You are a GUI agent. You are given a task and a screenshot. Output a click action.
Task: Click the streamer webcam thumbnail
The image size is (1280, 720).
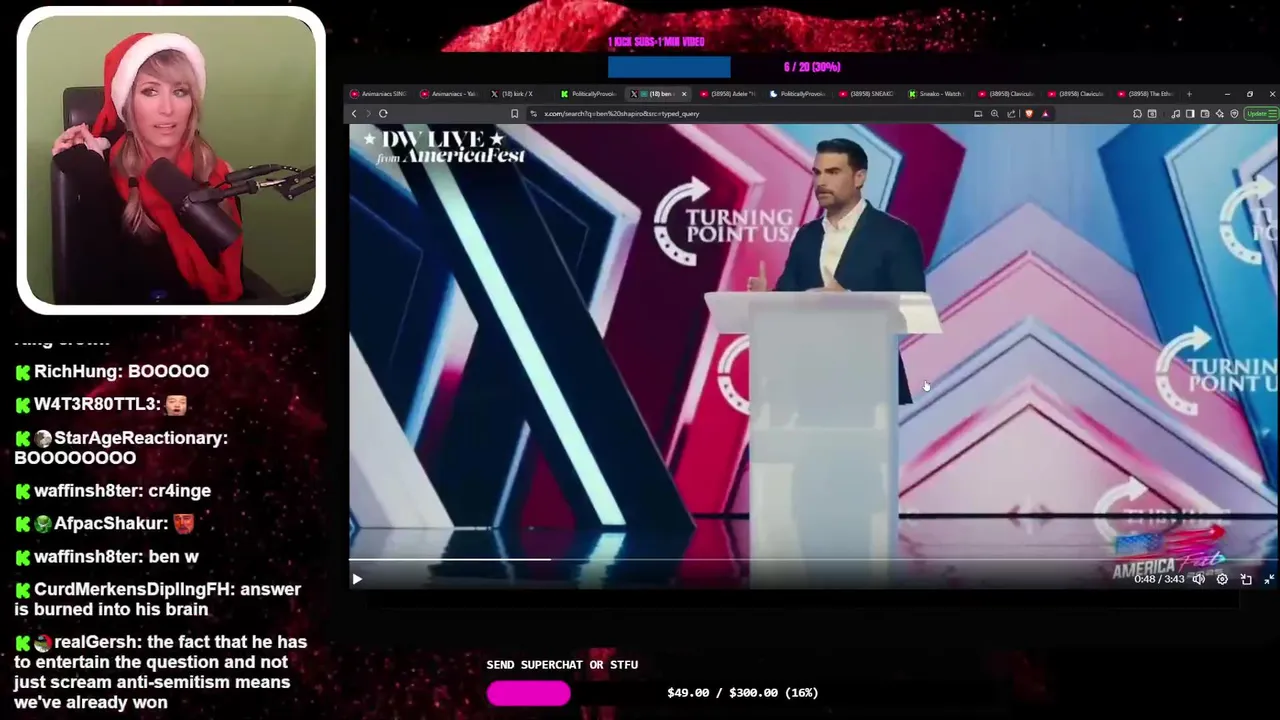pyautogui.click(x=171, y=160)
